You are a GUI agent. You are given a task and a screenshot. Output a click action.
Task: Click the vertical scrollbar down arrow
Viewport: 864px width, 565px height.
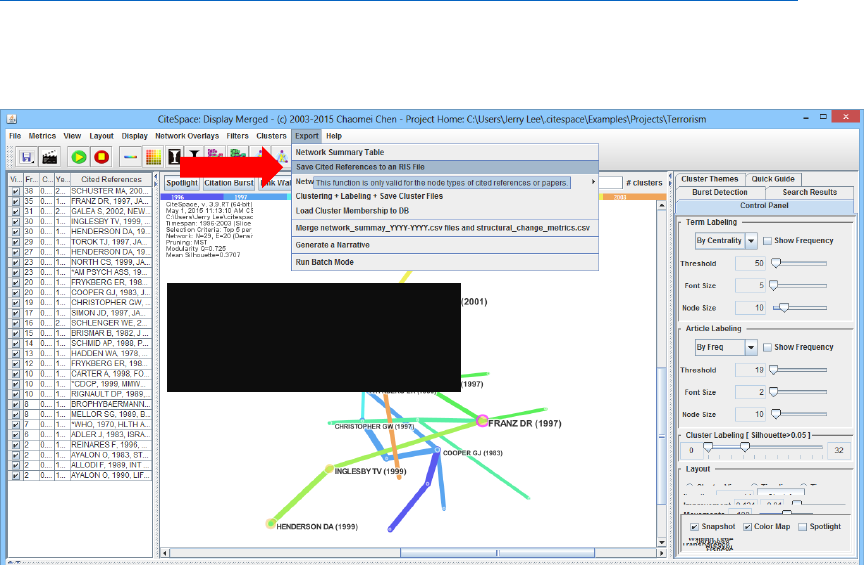(662, 542)
